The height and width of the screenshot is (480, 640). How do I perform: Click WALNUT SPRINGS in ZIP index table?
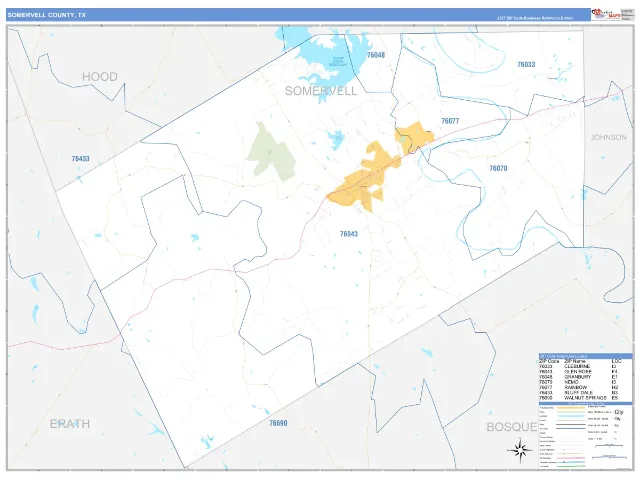[x=585, y=398]
